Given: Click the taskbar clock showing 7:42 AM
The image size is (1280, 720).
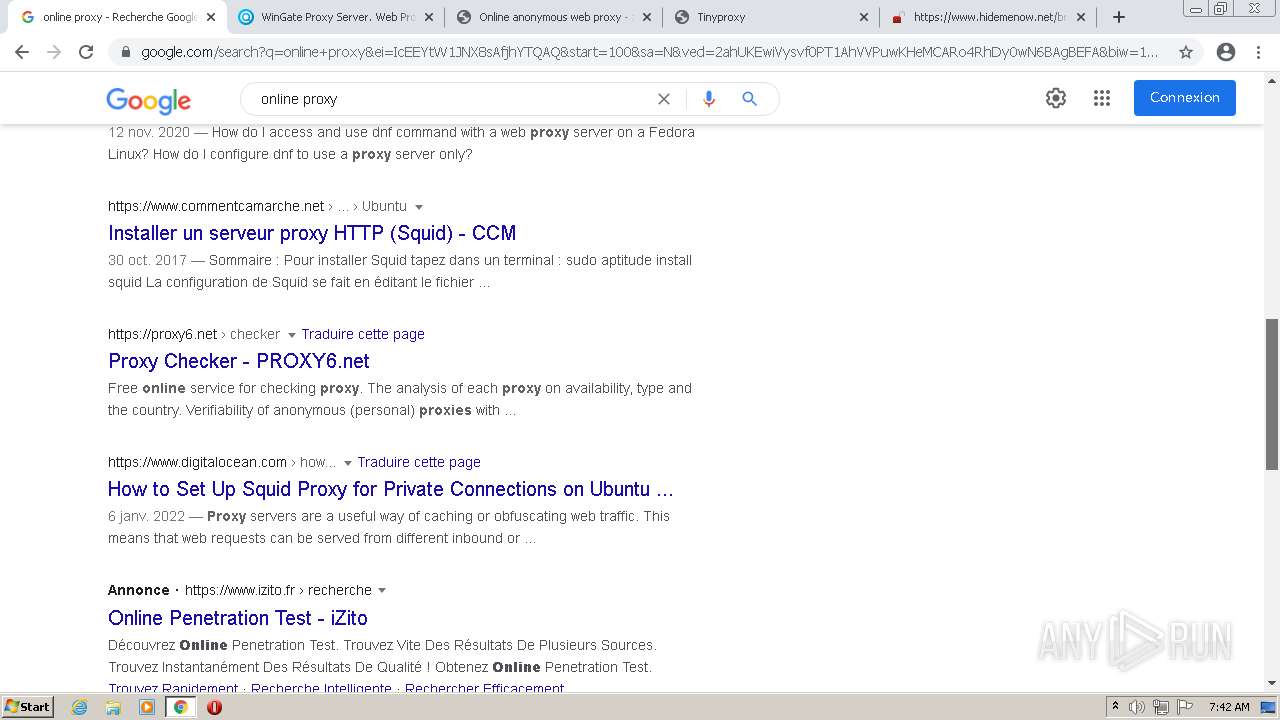Looking at the screenshot, I should 1229,707.
